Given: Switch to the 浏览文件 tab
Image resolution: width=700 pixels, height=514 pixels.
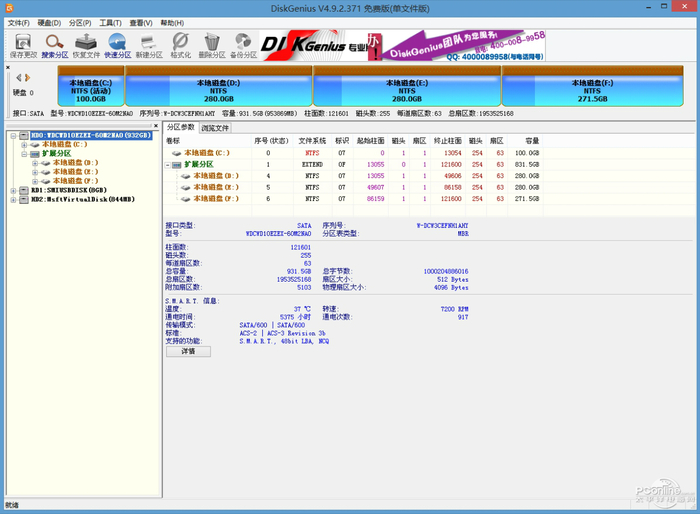Looking at the screenshot, I should click(x=215, y=128).
